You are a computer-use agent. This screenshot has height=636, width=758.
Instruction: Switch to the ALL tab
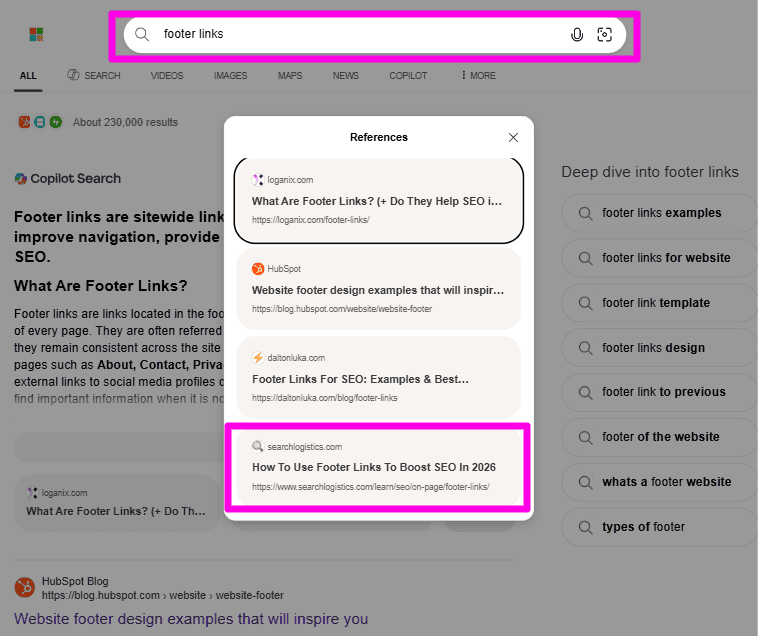28,76
